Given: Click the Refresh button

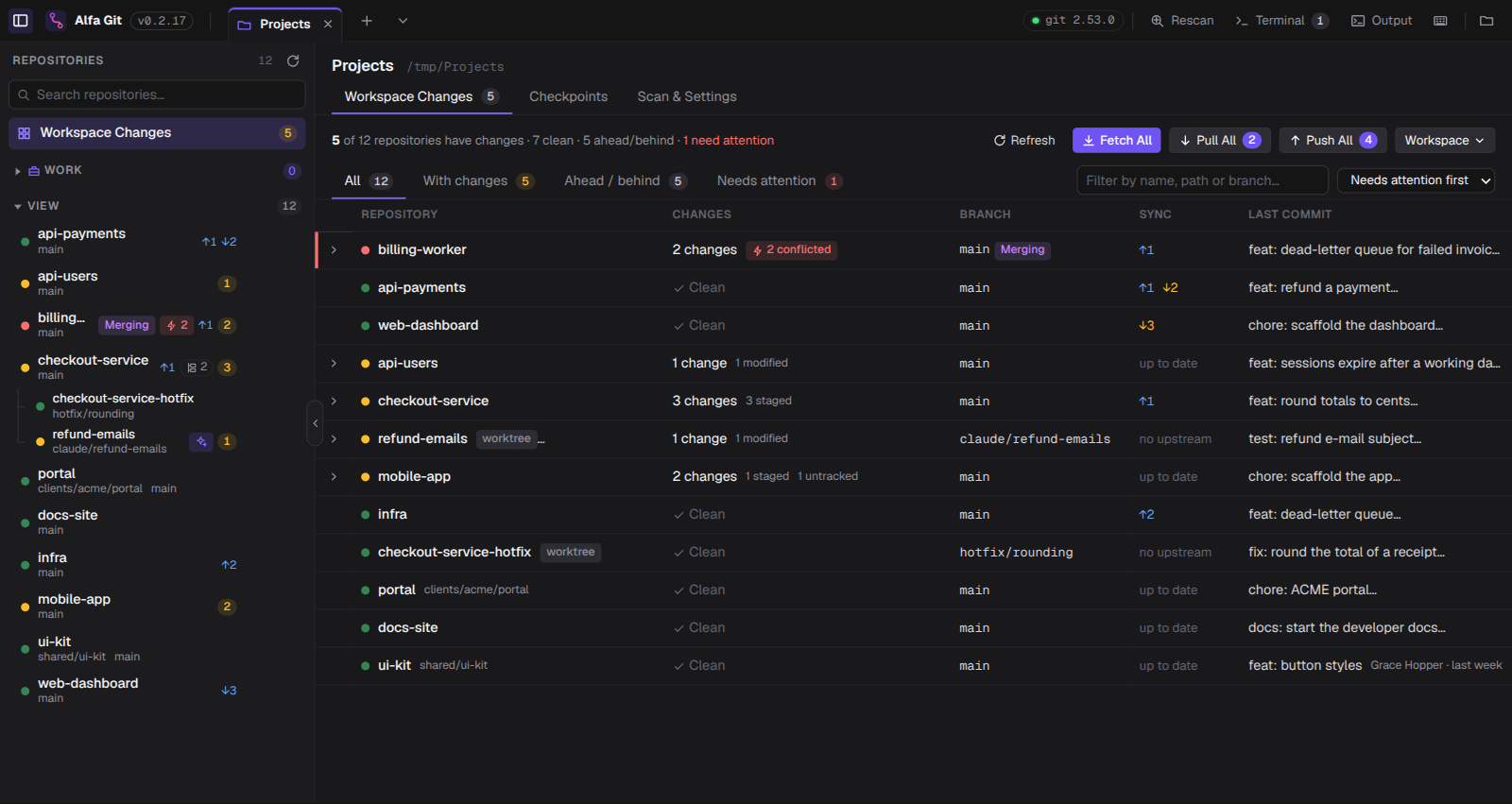Looking at the screenshot, I should tap(1024, 141).
